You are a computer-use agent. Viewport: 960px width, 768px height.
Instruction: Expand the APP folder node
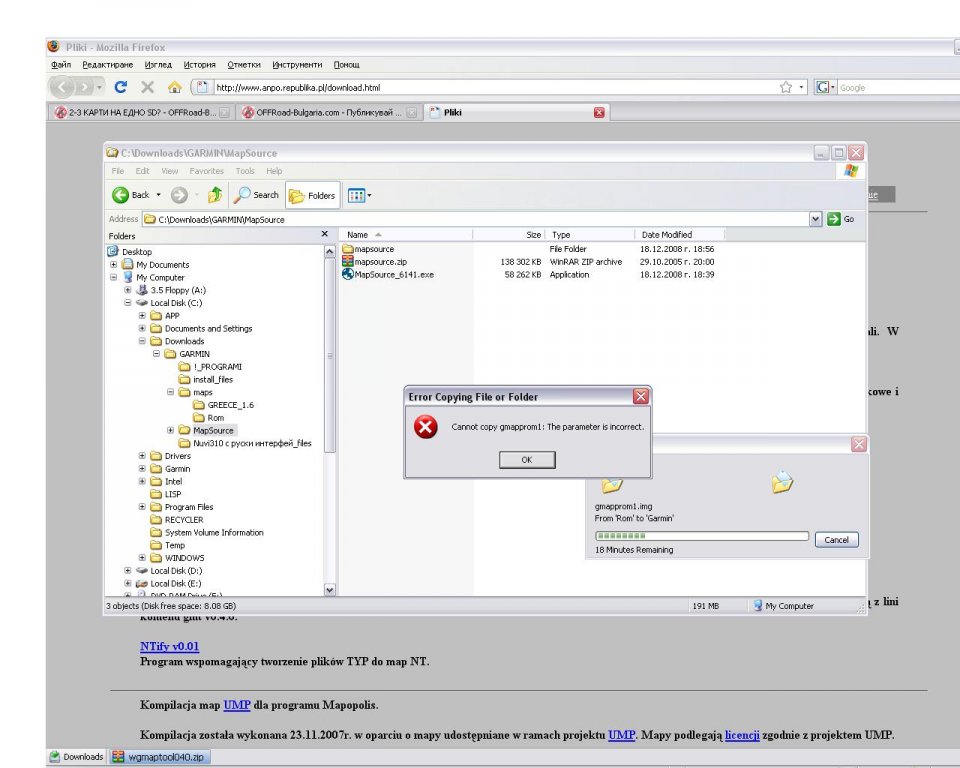click(x=142, y=315)
